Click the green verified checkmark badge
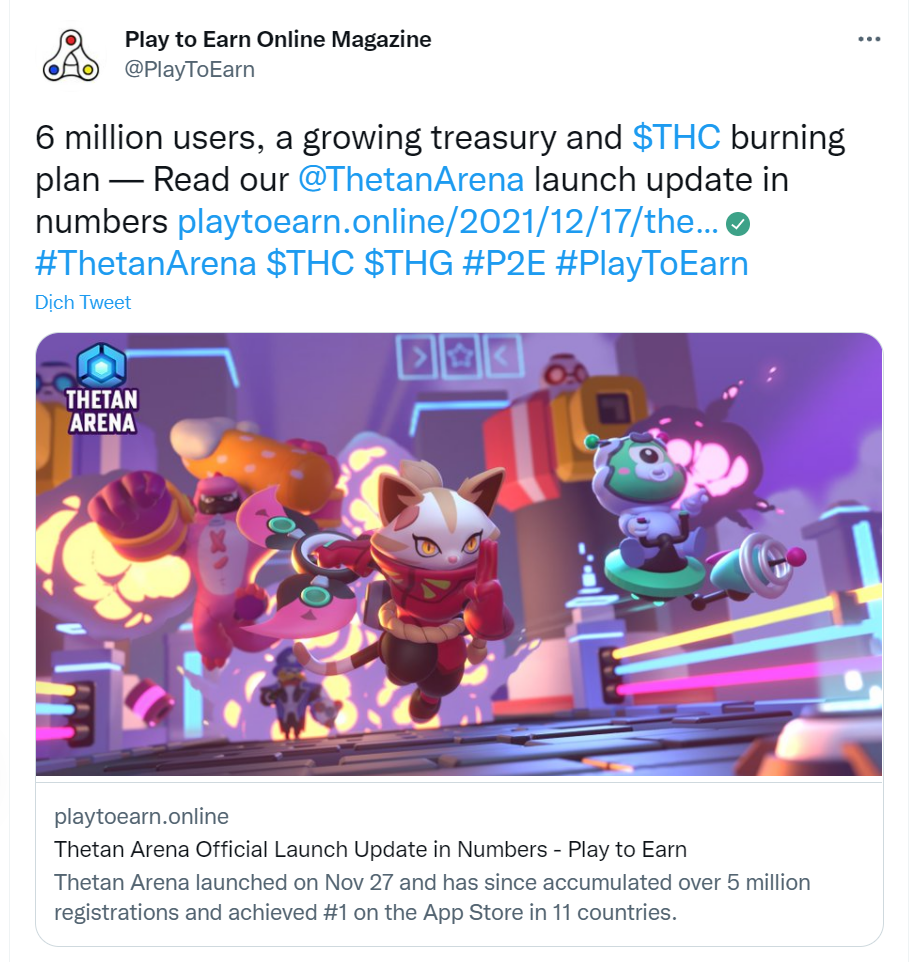Viewport: 911px width, 962px height. 737,224
